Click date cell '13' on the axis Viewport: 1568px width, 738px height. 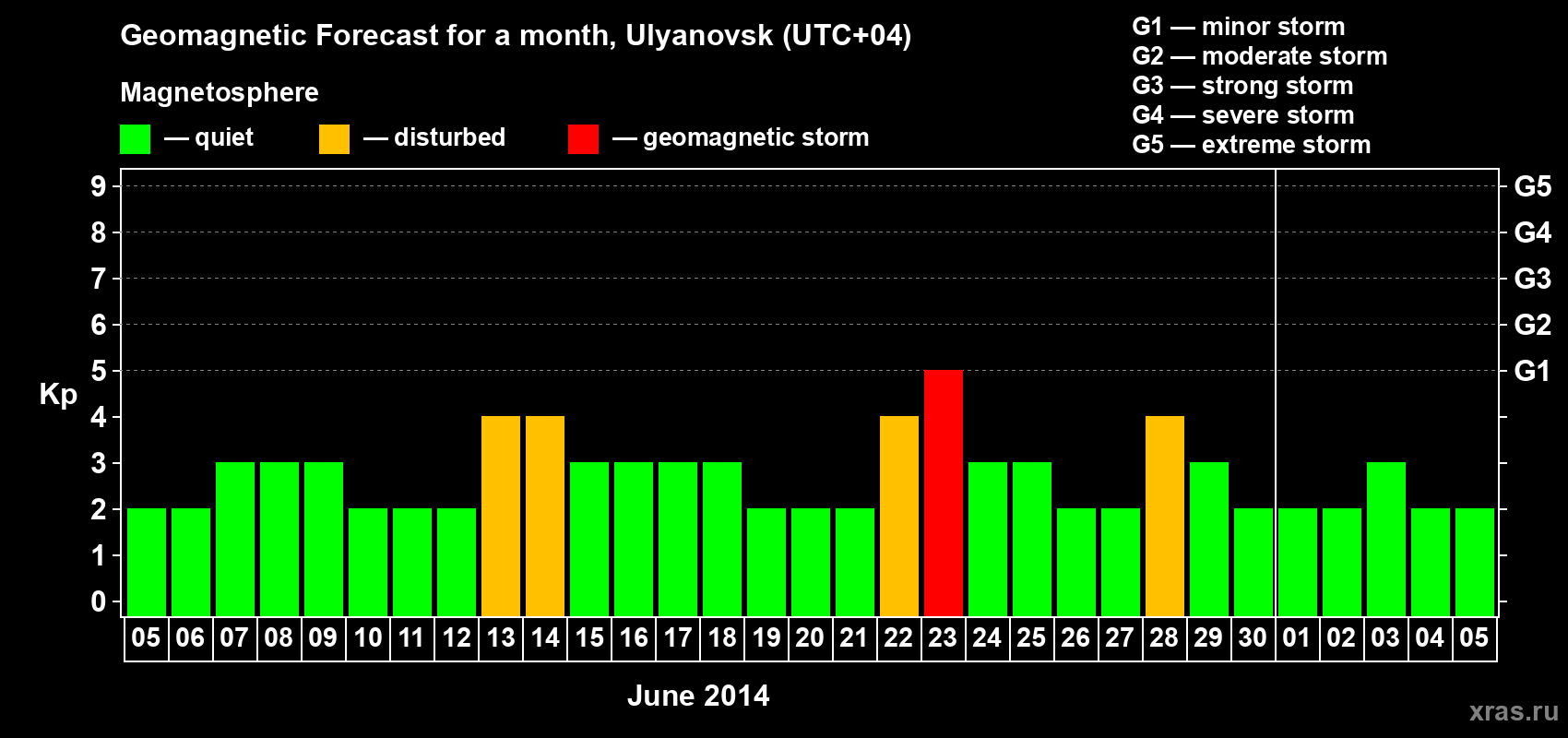pos(501,638)
